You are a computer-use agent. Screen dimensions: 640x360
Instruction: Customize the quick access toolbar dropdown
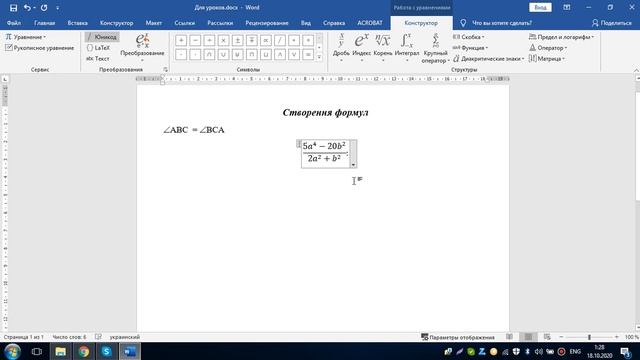coord(58,8)
